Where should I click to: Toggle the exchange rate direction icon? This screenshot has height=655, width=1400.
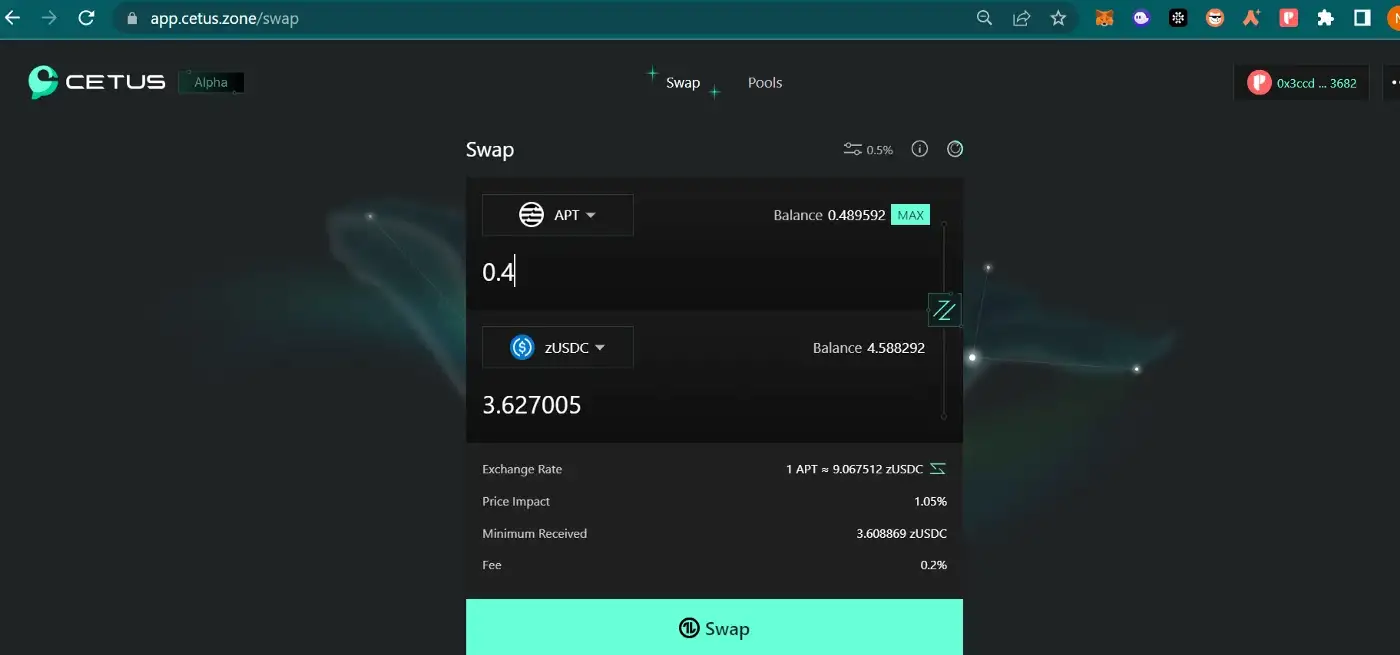click(x=937, y=469)
